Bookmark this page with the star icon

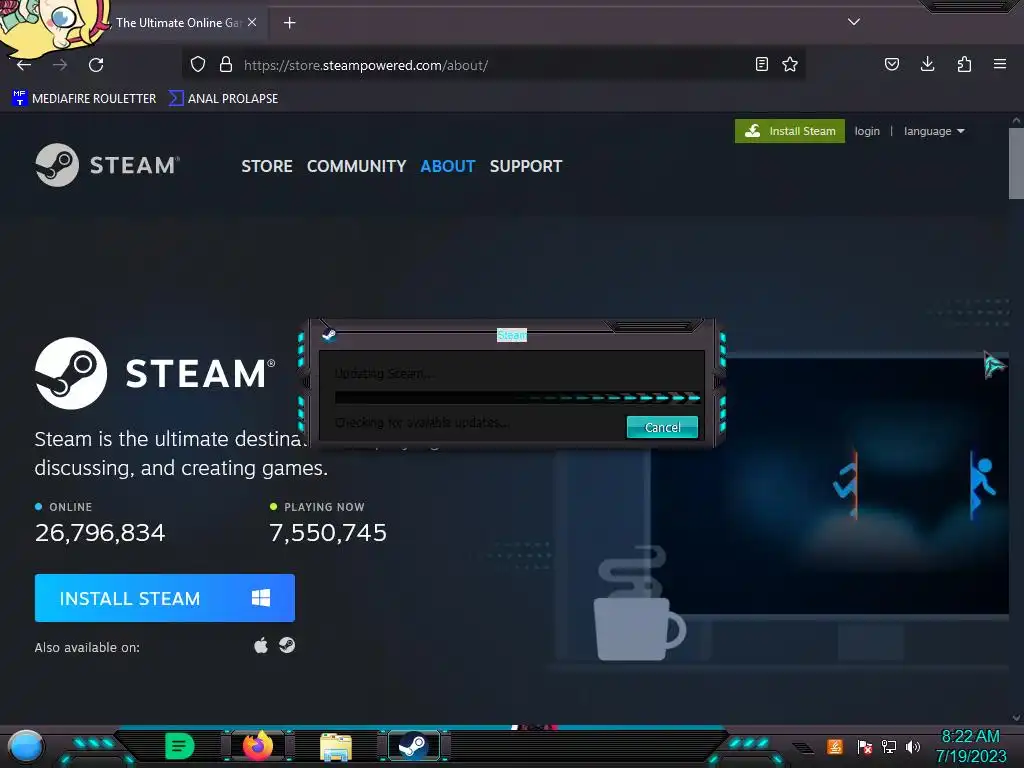pos(790,64)
